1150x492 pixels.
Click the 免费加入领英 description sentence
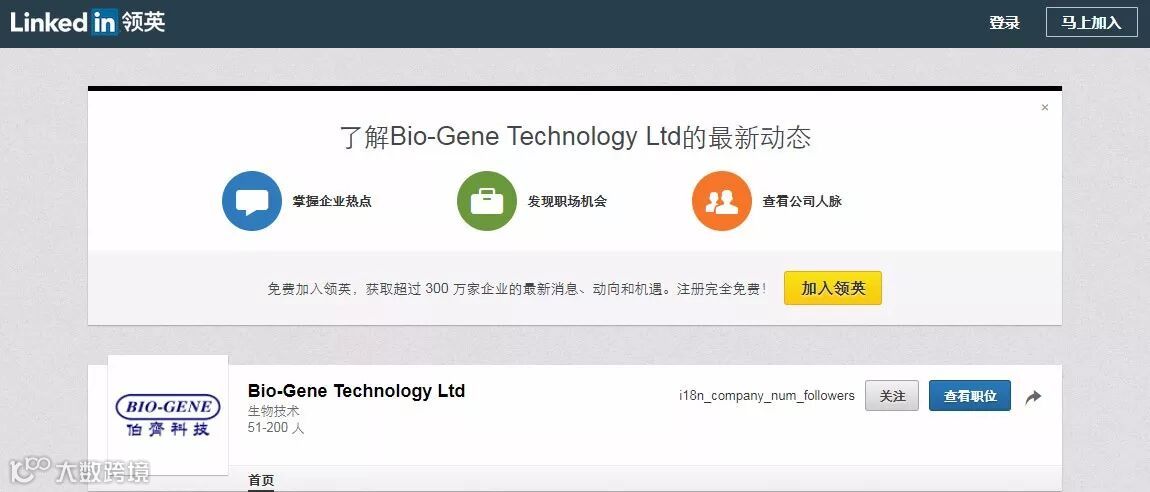click(517, 289)
